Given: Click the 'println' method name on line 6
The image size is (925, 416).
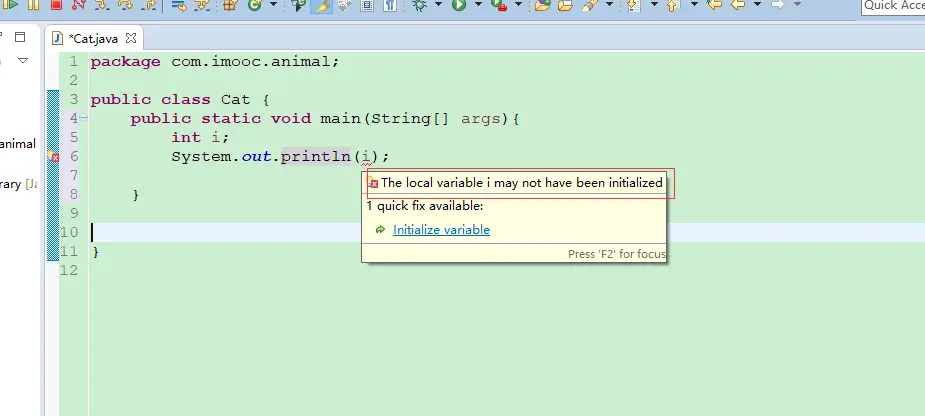Looking at the screenshot, I should (316, 157).
